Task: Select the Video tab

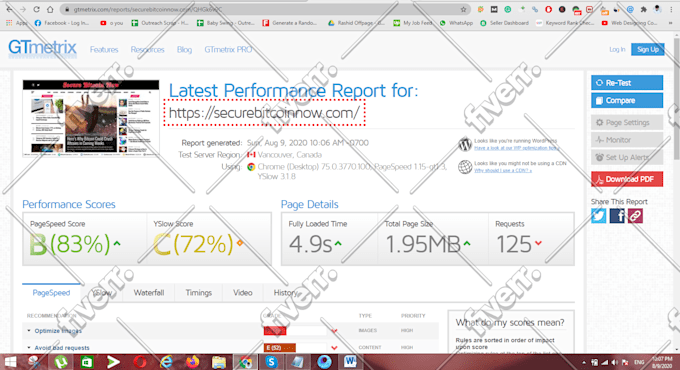Action: click(x=242, y=293)
